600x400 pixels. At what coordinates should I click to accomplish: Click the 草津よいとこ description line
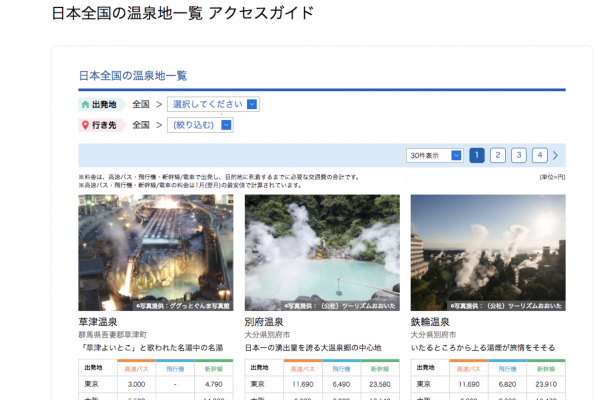tap(151, 348)
